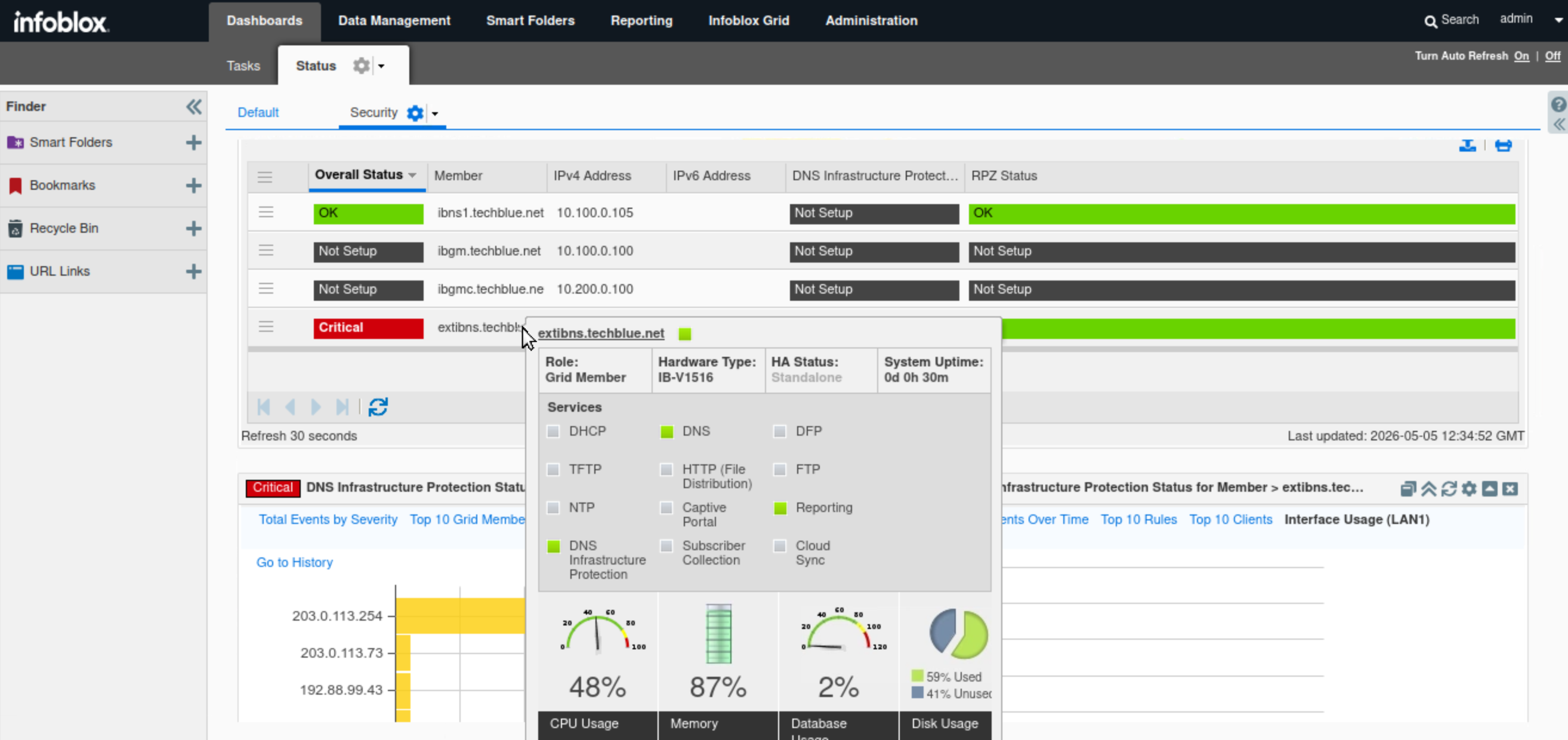Open the extibns.techblue.net link in tooltip
The height and width of the screenshot is (740, 1568).
[x=601, y=334]
